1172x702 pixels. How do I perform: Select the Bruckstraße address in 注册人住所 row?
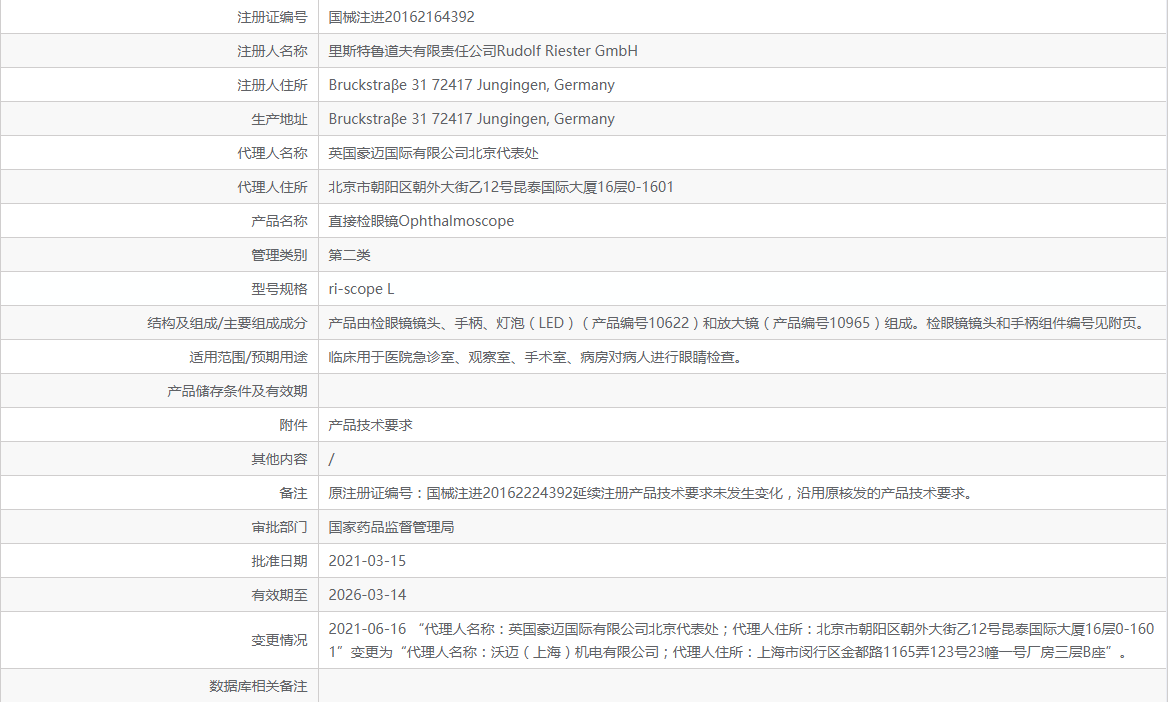[x=472, y=85]
